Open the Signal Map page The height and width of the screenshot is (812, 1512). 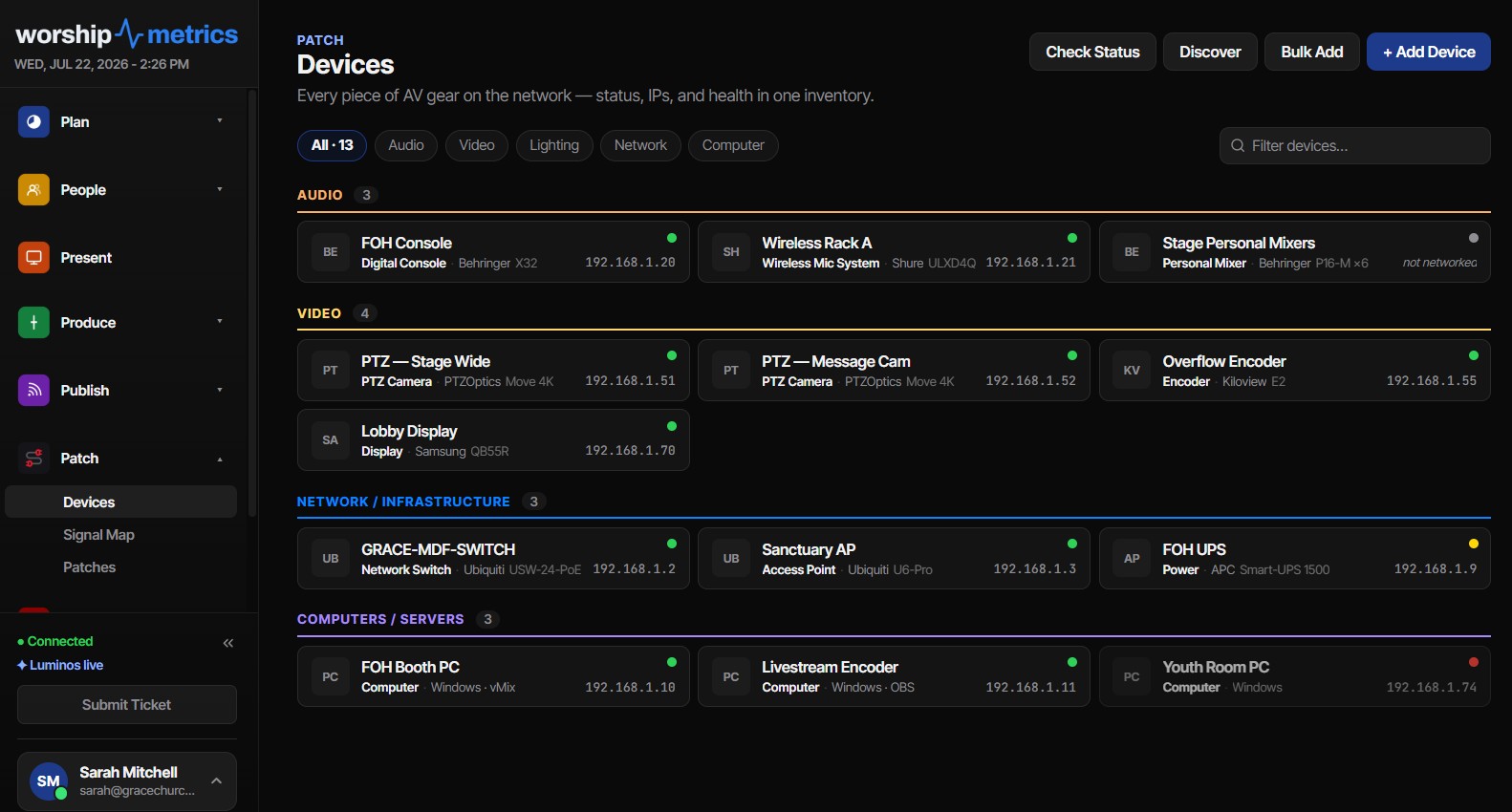click(x=98, y=535)
